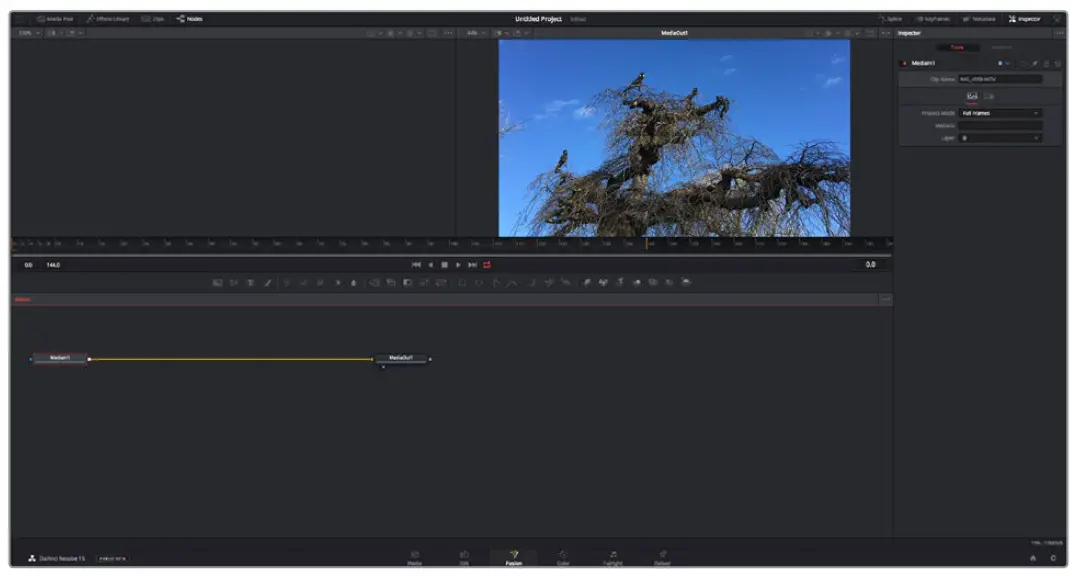The image size is (1071, 581).
Task: Open project home icon at bottom right
Action: [1032, 557]
